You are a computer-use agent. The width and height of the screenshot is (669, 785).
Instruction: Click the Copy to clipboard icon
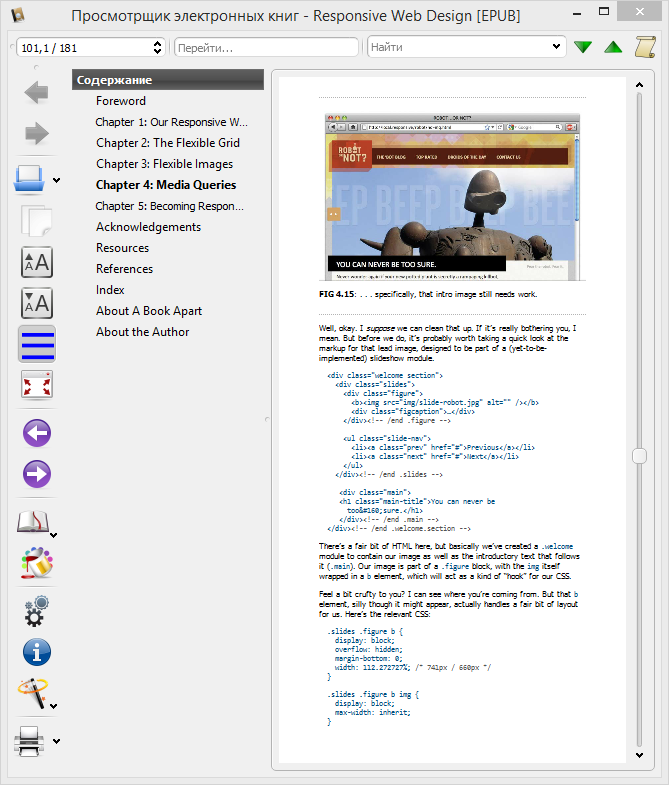coord(36,220)
